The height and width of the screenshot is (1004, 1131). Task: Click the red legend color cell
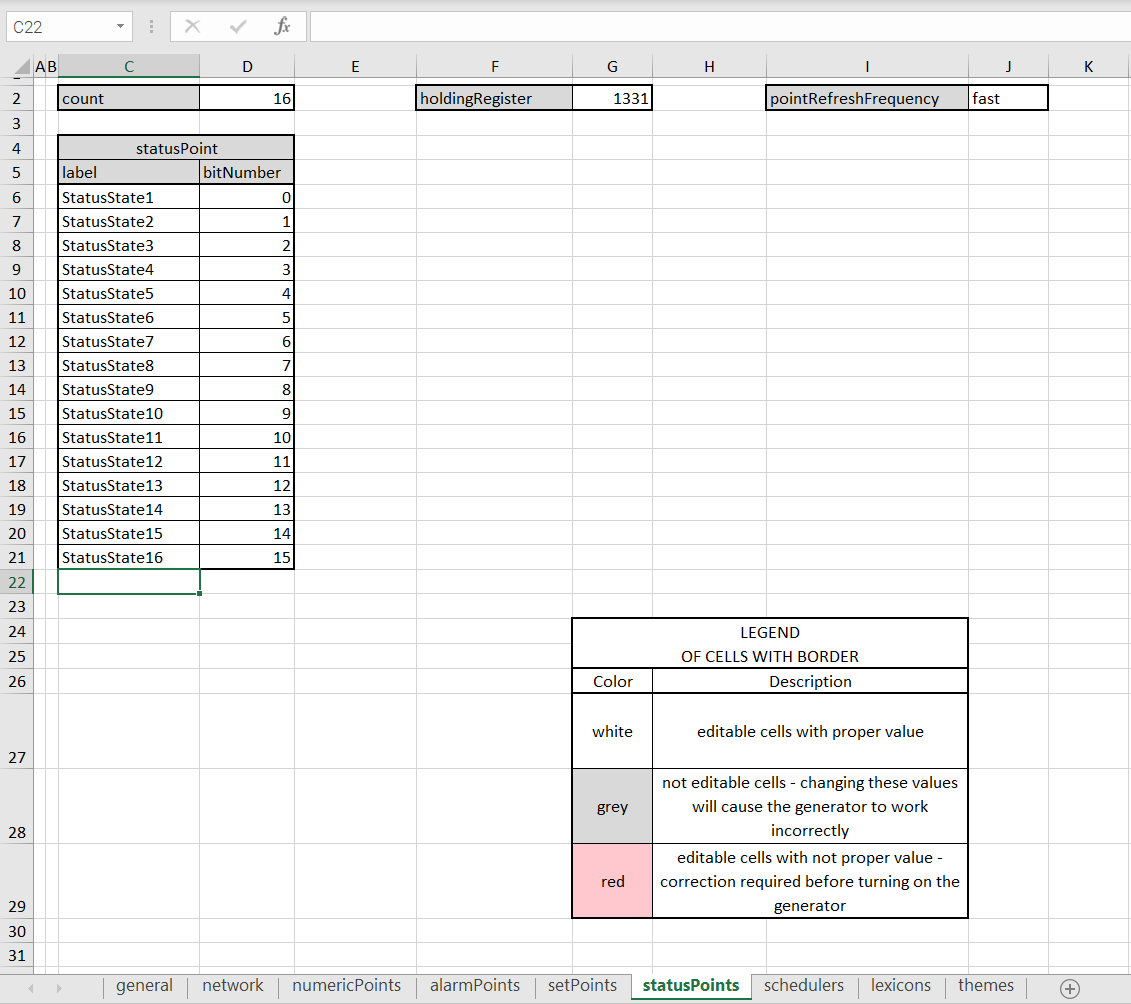tap(612, 881)
